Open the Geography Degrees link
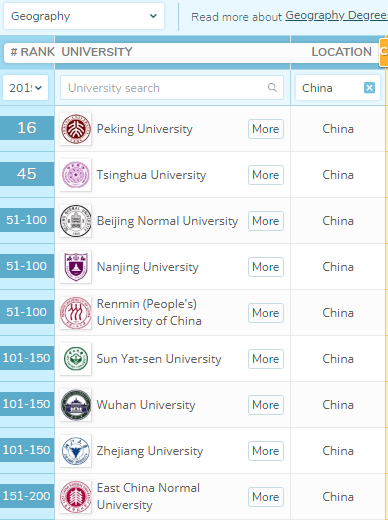The height and width of the screenshot is (523, 388). (x=337, y=15)
